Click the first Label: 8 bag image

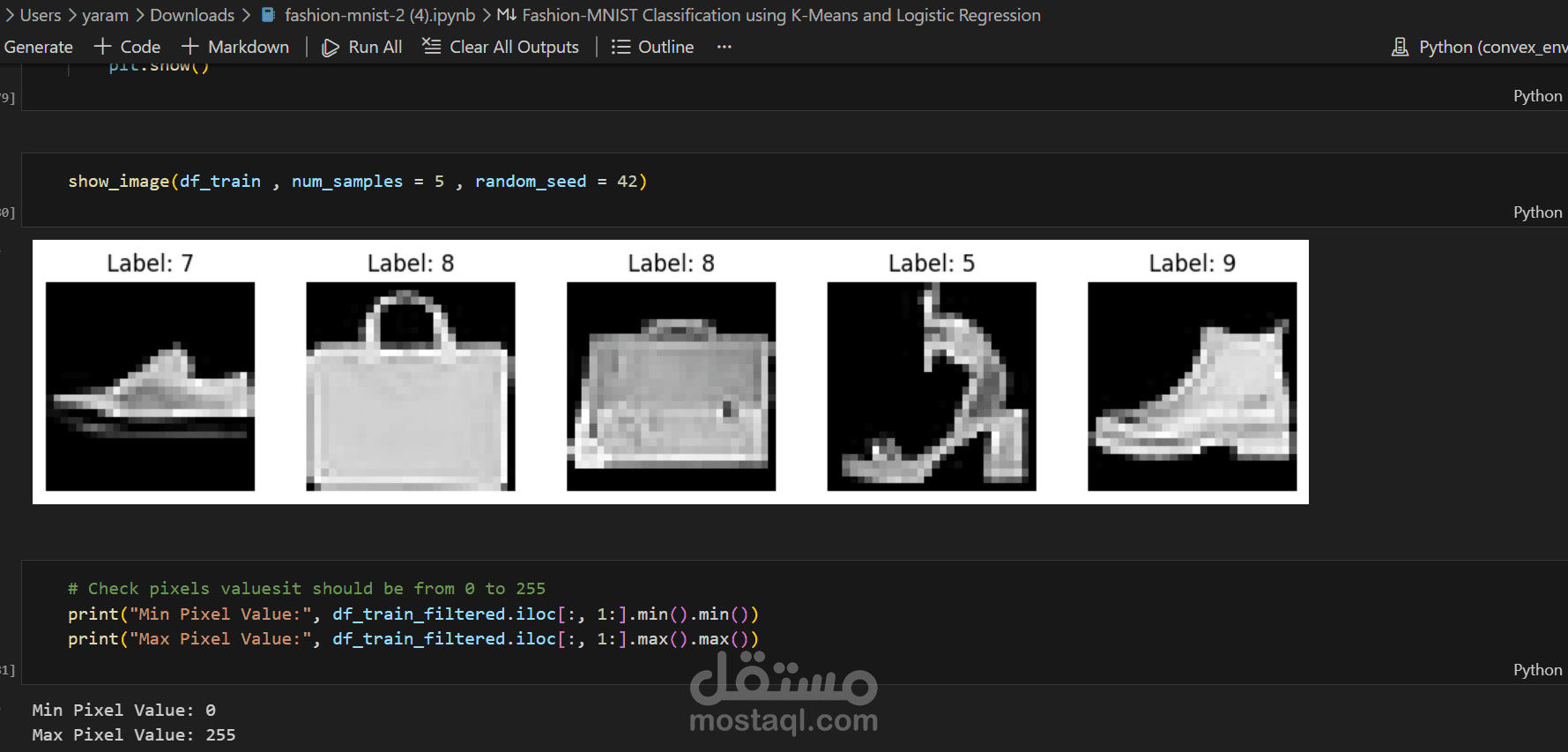[x=411, y=386]
